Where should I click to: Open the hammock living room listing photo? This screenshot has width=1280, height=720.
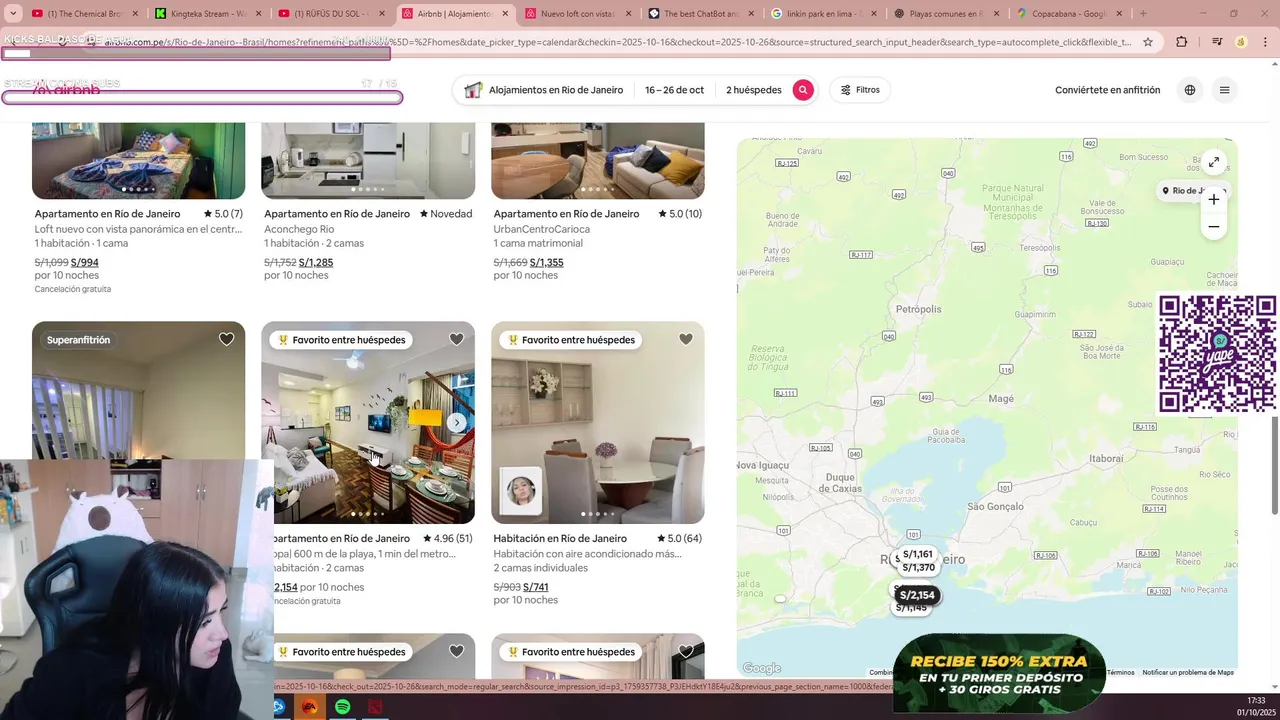point(368,422)
